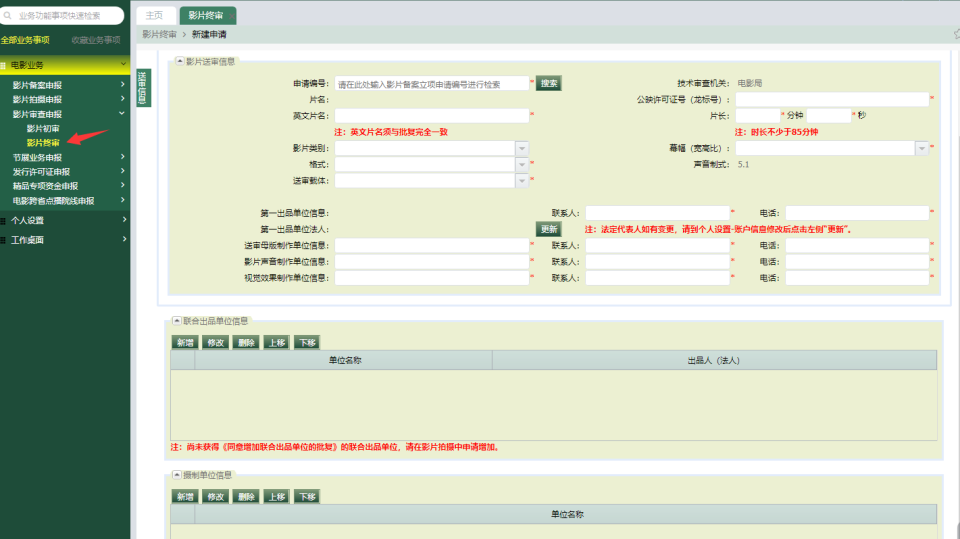Screen dimensions: 960x539
Task: Click the 技术审查机关 value 电影局
Action: [749, 83]
